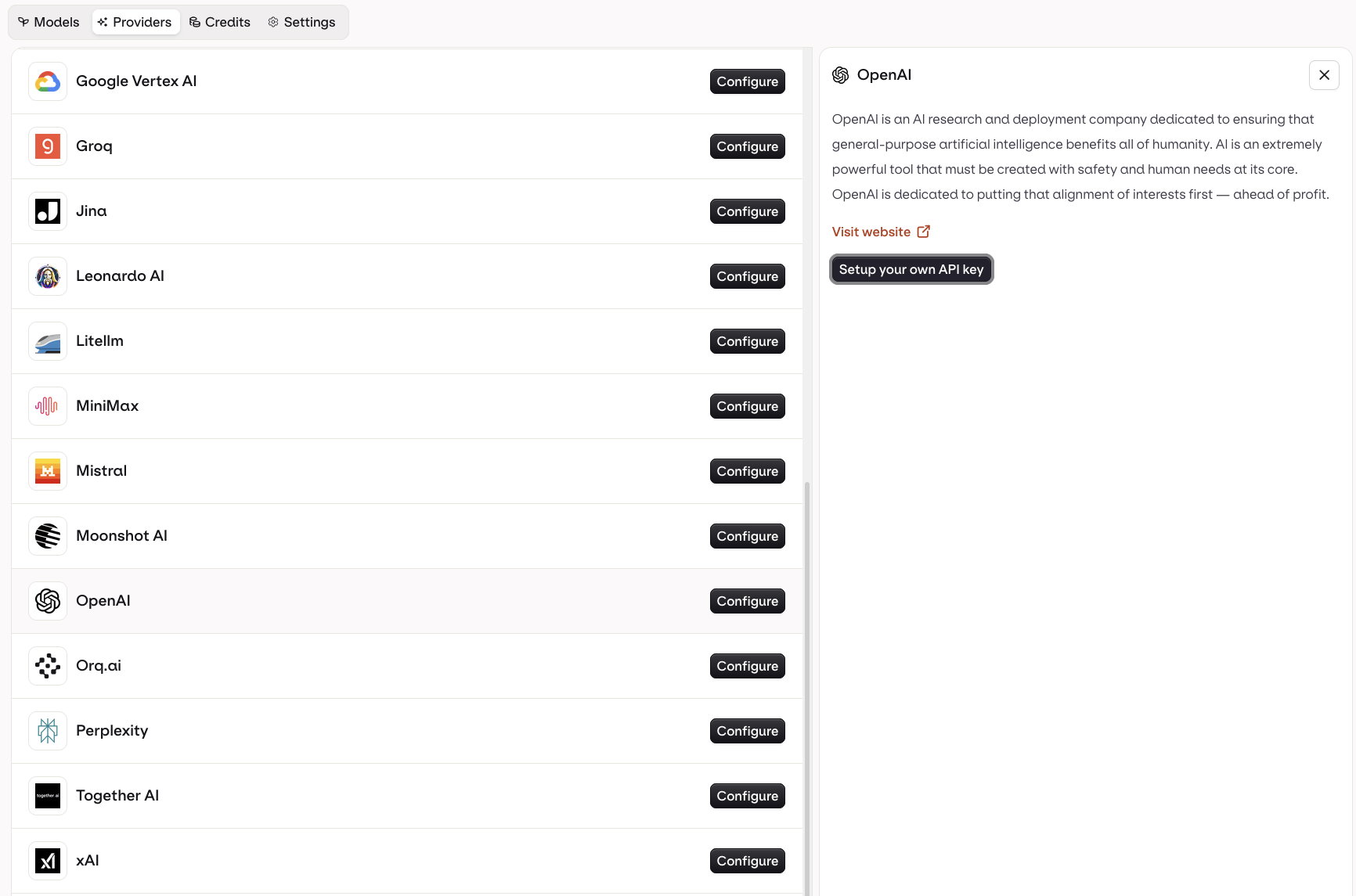Image resolution: width=1356 pixels, height=896 pixels.
Task: Click the Together AI logo icon
Action: click(x=48, y=796)
